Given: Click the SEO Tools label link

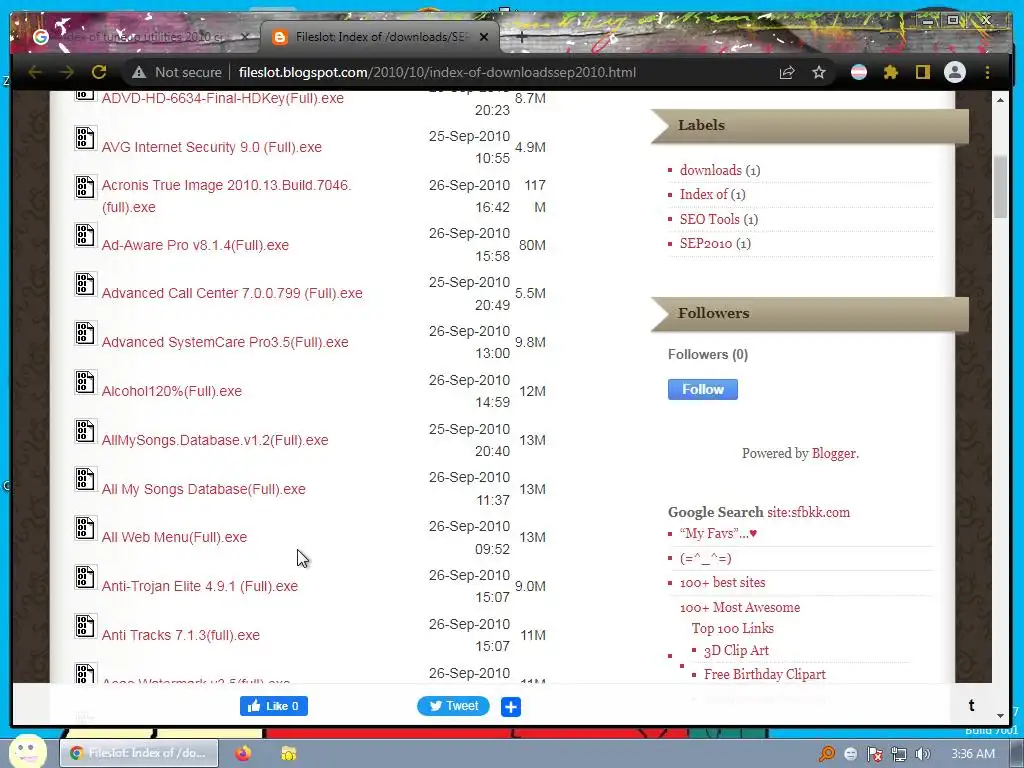Looking at the screenshot, I should tap(709, 219).
